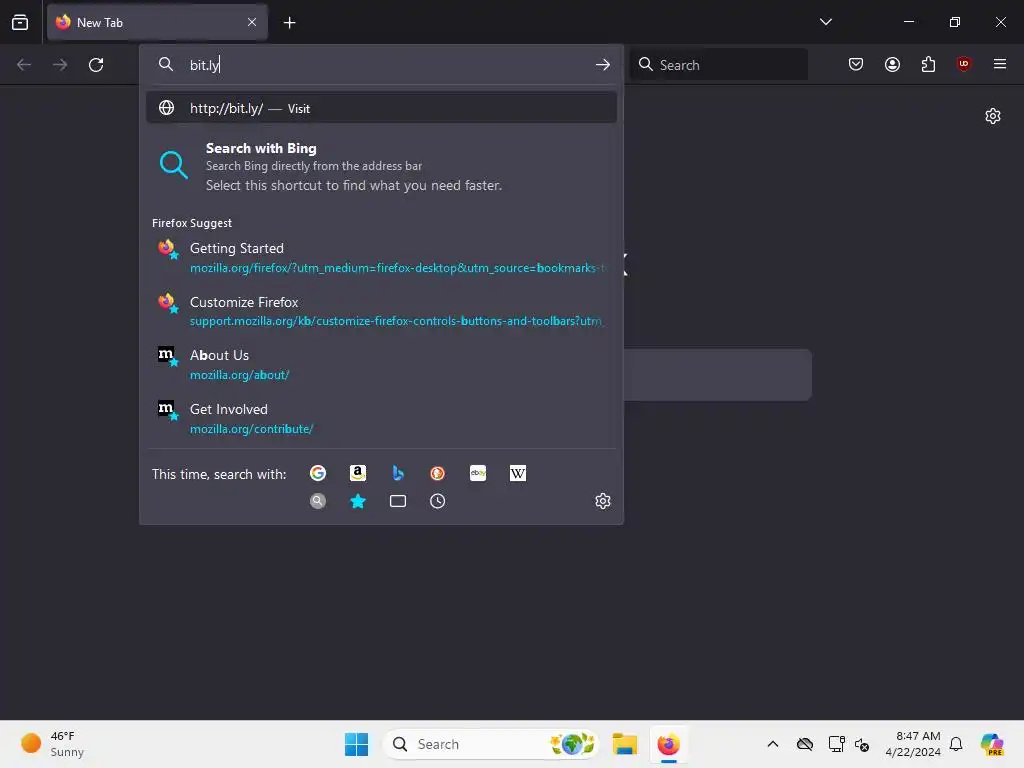Search open tabs icon
This screenshot has height=768, width=1024.
pyautogui.click(x=398, y=501)
